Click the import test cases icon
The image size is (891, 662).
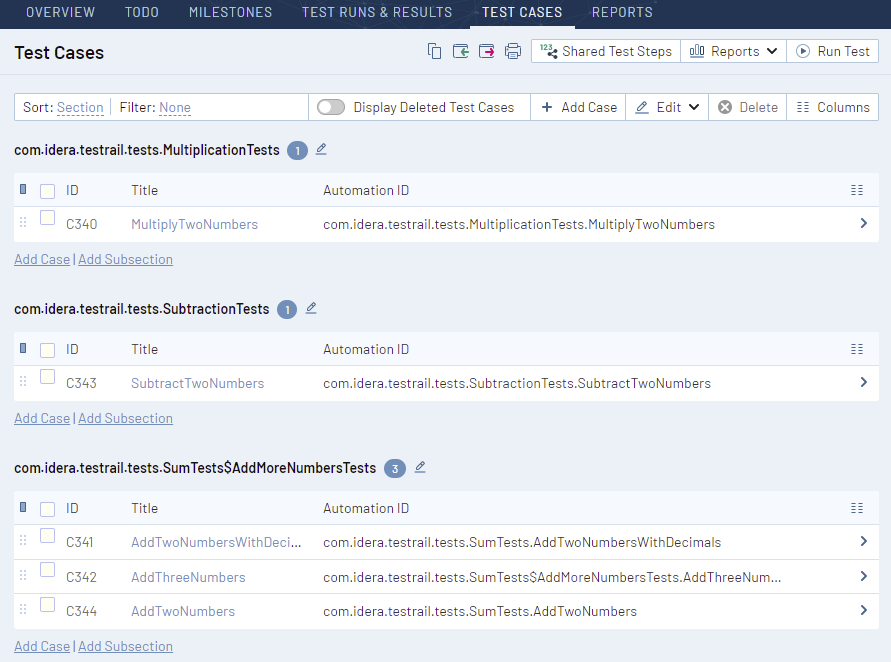460,51
